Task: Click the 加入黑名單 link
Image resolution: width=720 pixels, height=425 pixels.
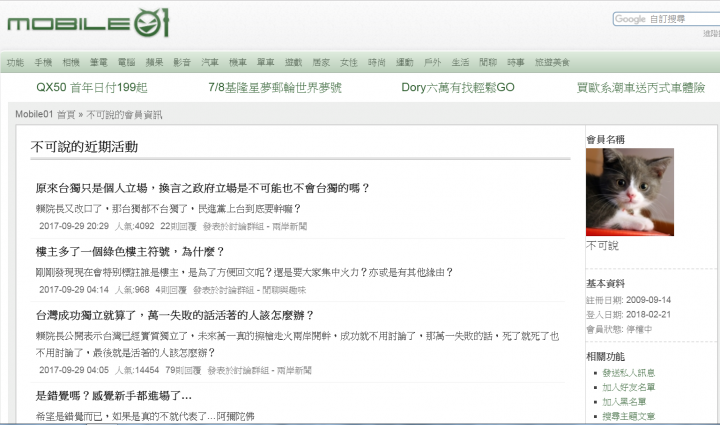Action: 624,402
